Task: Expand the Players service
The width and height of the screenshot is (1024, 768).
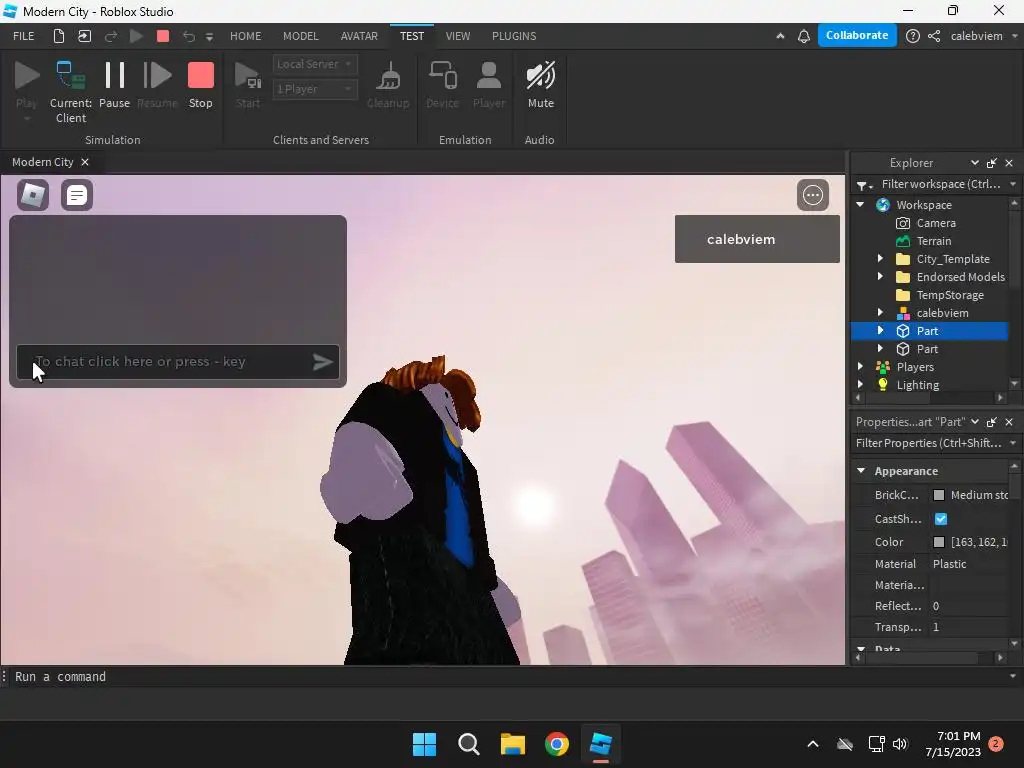Action: coord(860,367)
